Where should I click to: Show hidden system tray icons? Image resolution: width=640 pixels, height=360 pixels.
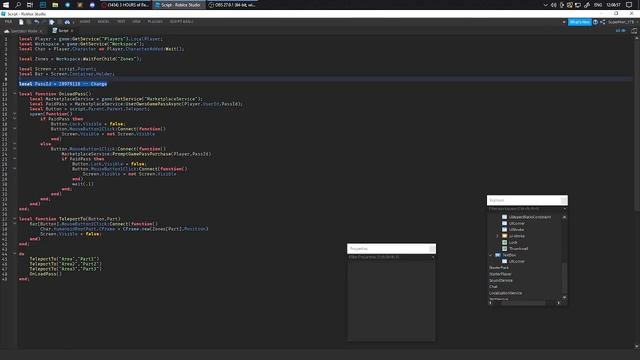tap(546, 5)
